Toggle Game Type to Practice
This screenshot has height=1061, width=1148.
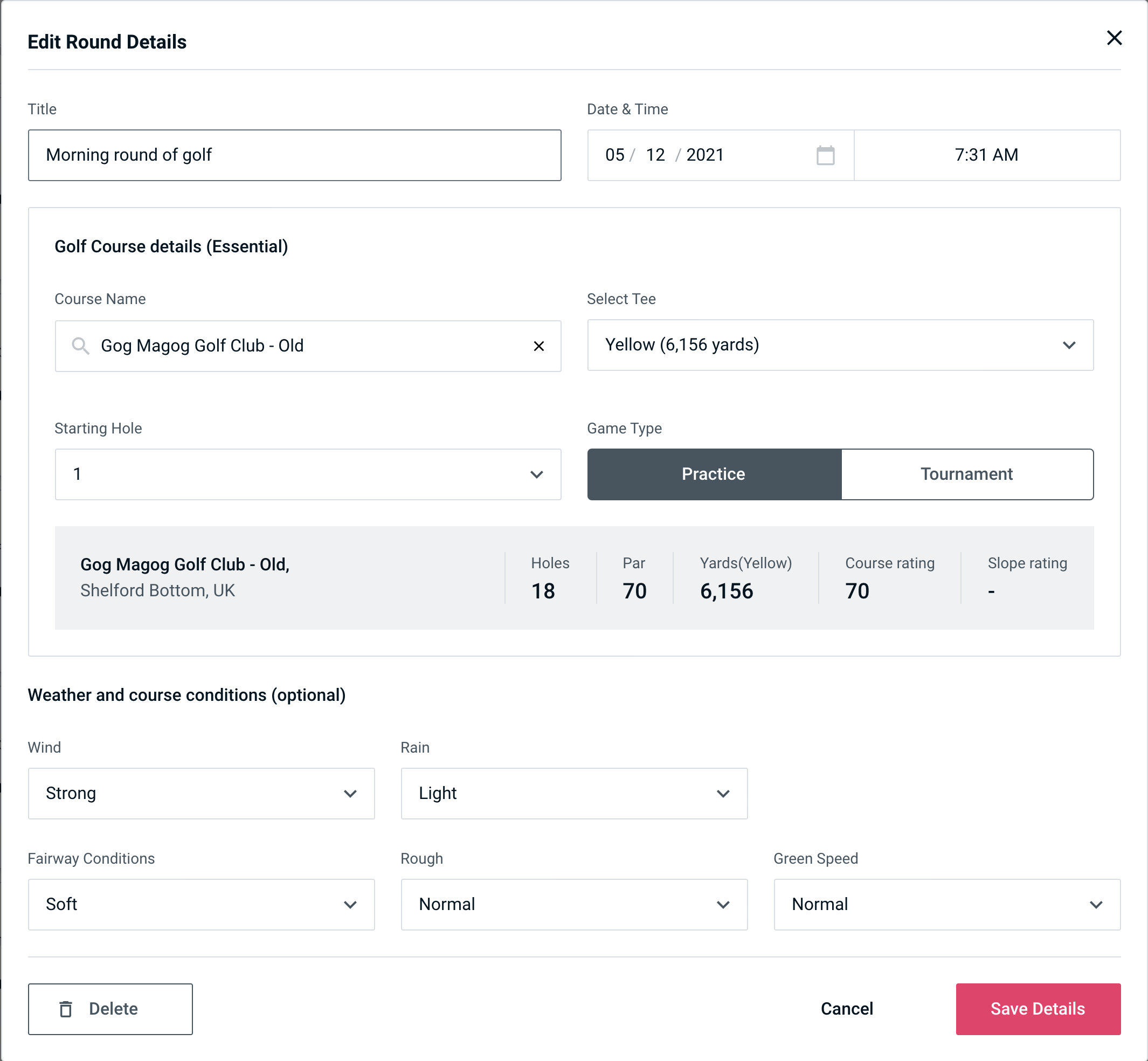coord(714,474)
